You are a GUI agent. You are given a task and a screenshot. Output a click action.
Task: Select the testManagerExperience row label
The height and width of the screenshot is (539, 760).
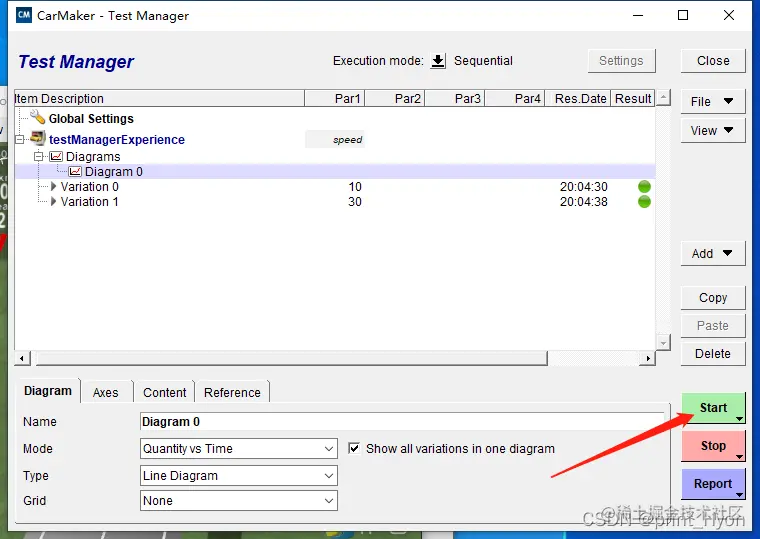coord(117,140)
